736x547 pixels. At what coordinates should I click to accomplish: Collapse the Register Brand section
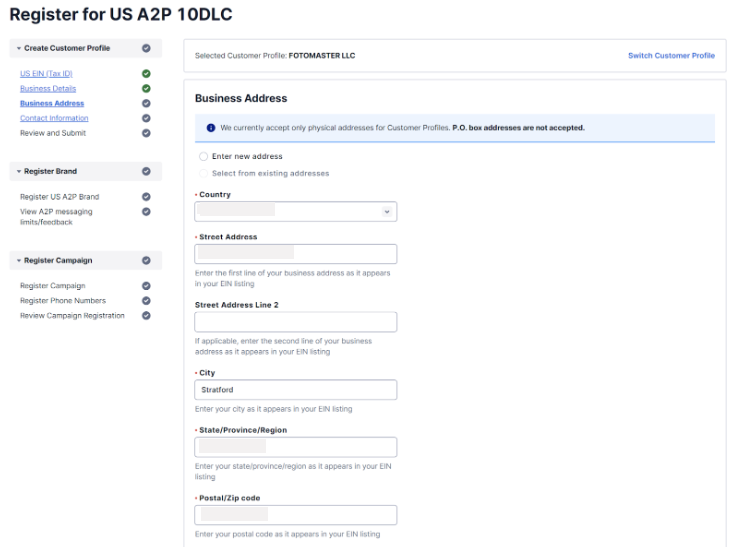19,171
